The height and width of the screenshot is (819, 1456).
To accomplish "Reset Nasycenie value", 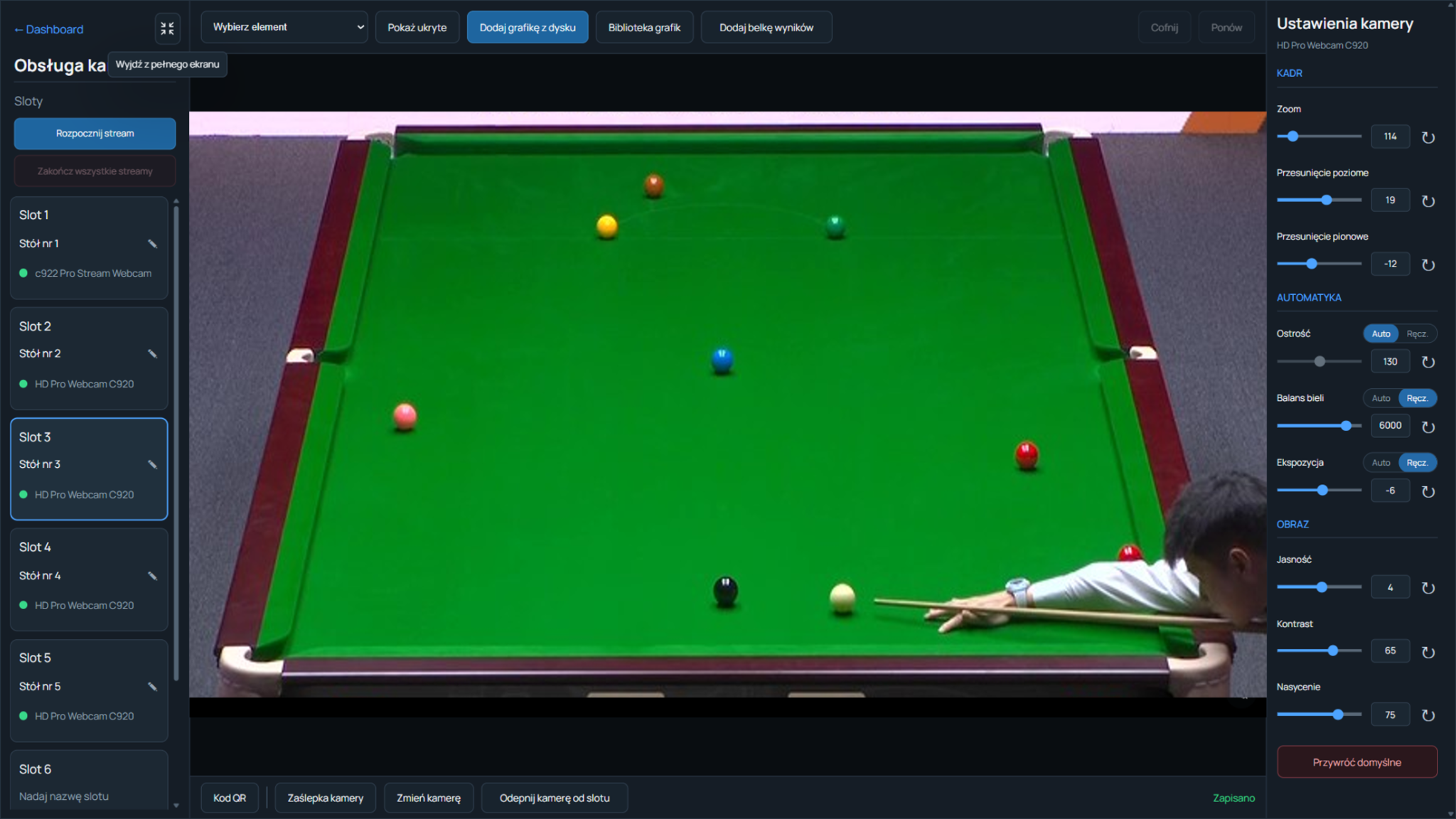I will 1428,715.
